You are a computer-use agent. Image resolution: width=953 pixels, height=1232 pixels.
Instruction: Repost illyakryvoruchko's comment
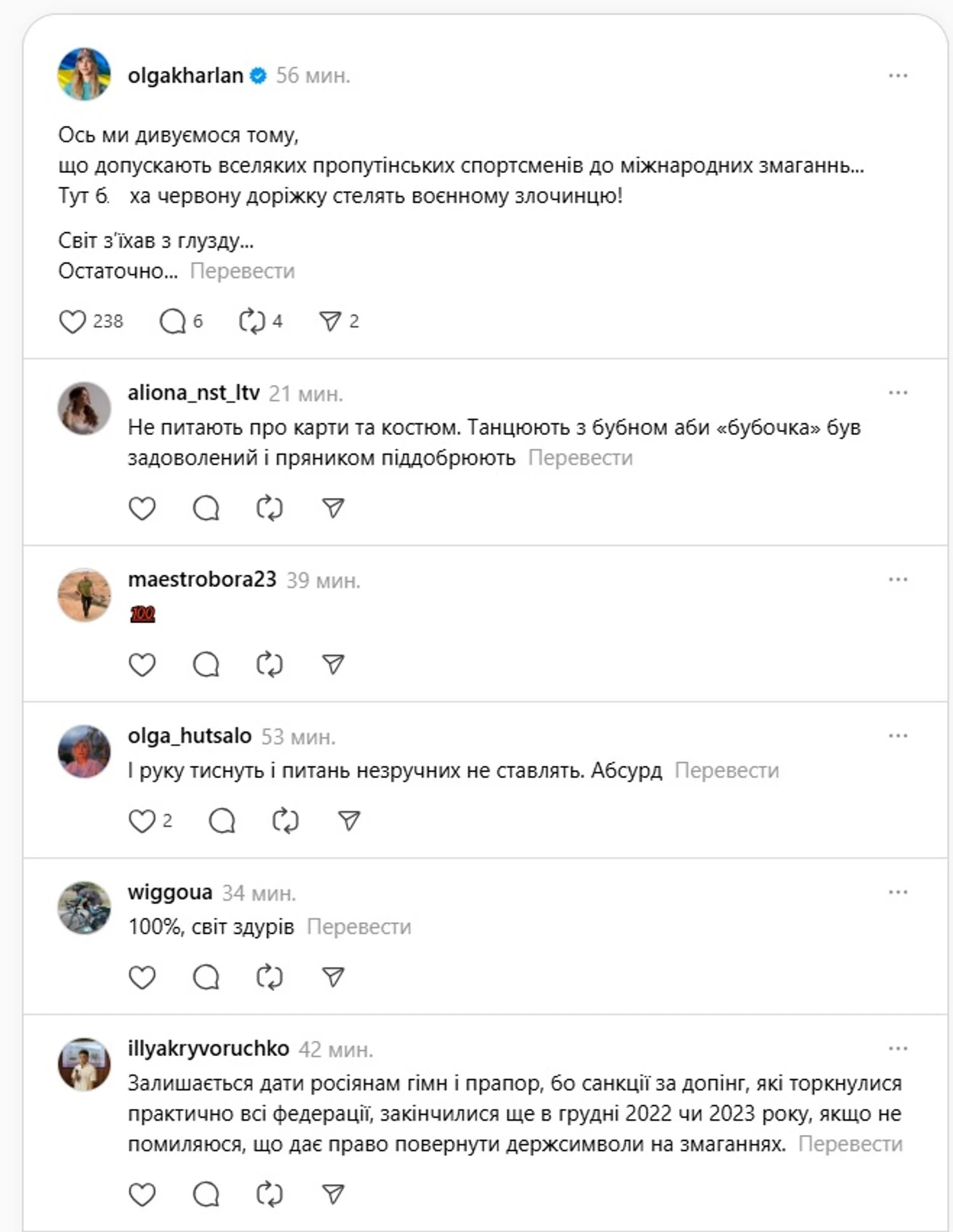coord(269,1195)
